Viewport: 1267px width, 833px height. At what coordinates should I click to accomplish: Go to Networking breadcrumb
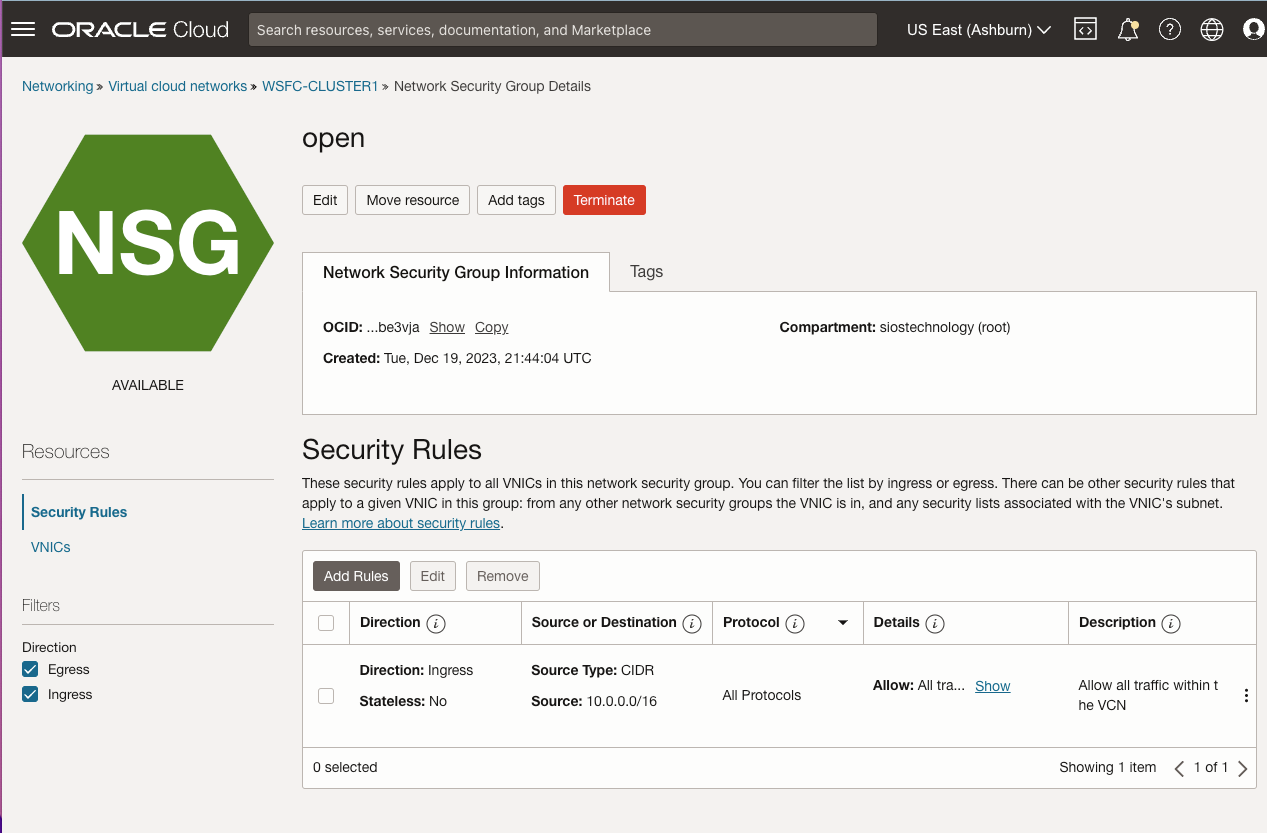pos(58,86)
